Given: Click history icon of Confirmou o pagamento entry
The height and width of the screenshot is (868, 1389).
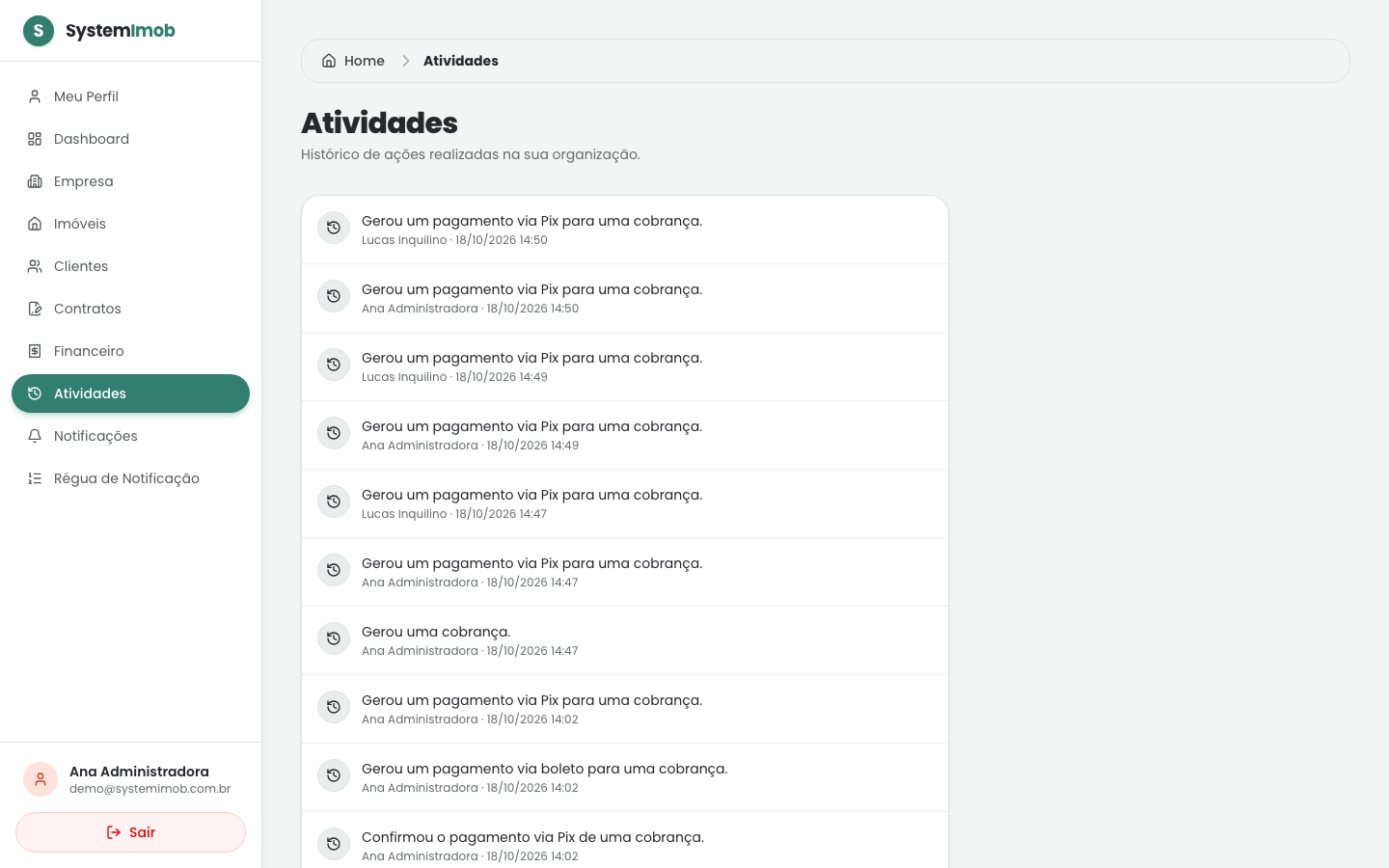Looking at the screenshot, I should tap(334, 844).
